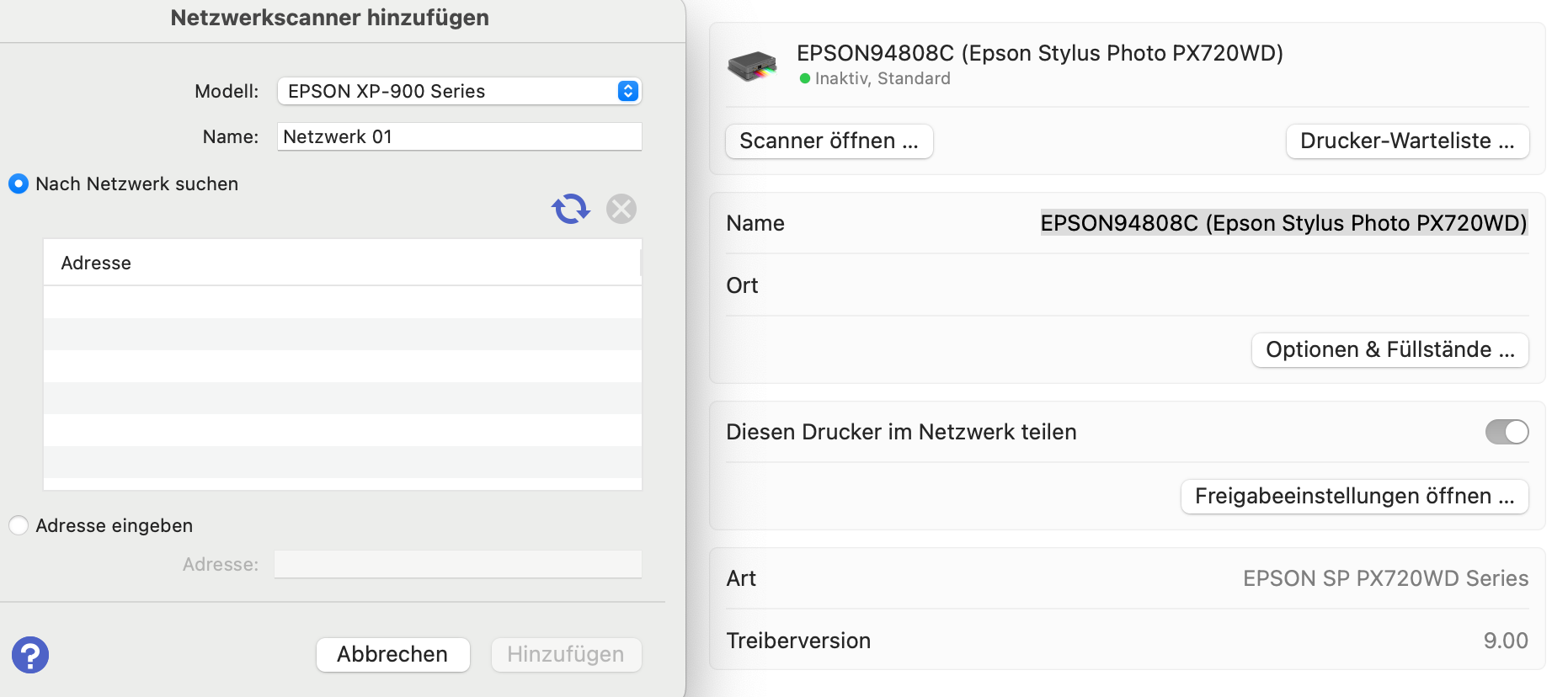Click the Adresse text input field

click(457, 564)
